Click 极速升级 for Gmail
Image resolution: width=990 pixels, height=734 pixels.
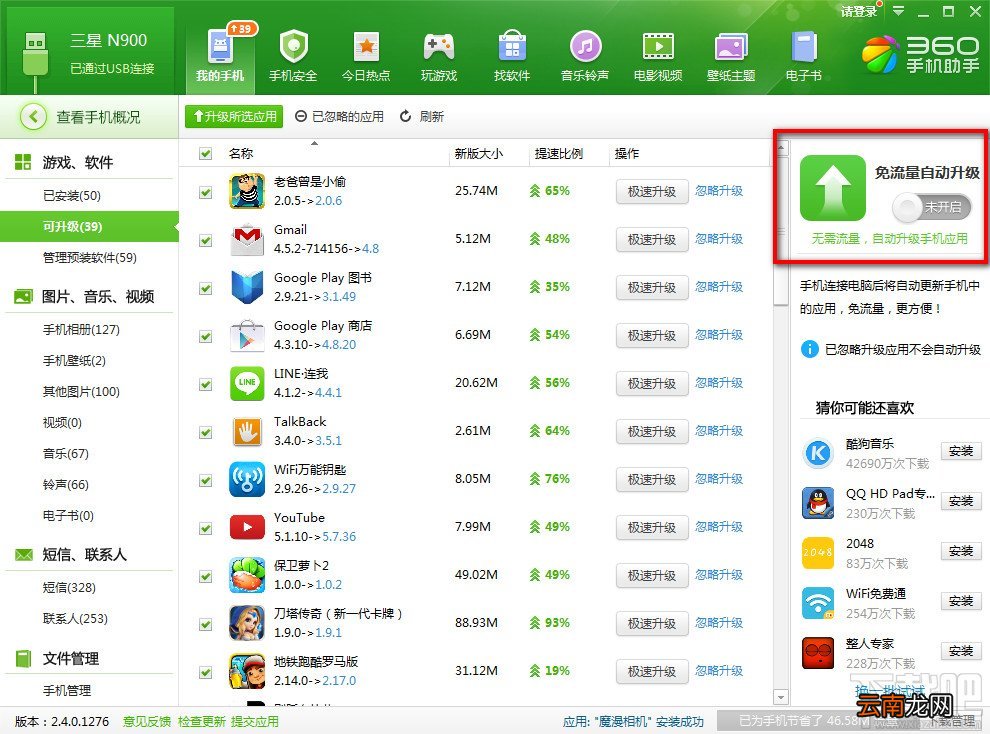pos(652,240)
